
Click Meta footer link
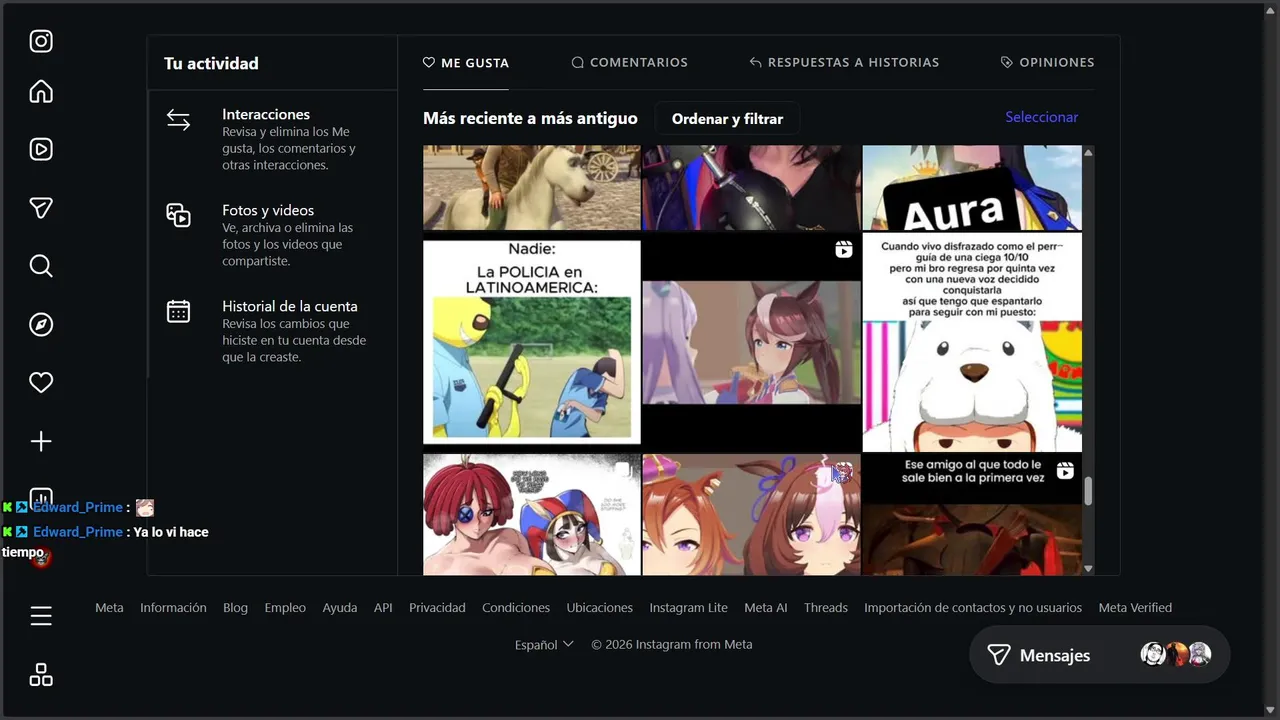[109, 607]
